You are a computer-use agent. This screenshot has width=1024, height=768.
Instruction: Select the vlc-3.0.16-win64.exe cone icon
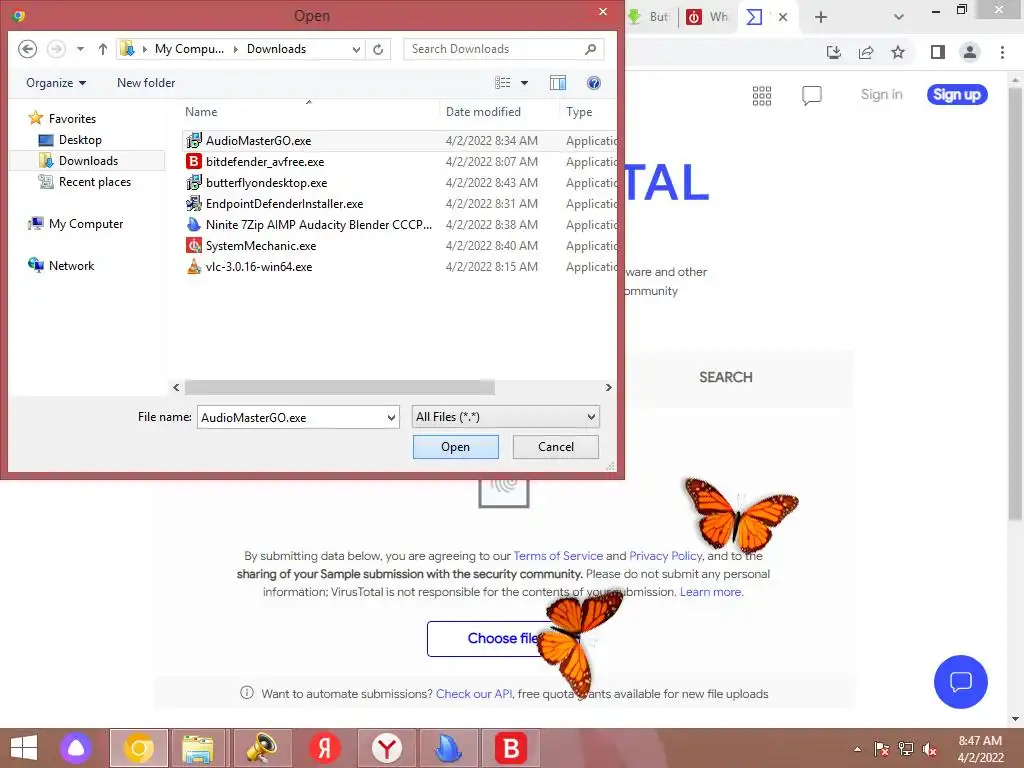194,266
